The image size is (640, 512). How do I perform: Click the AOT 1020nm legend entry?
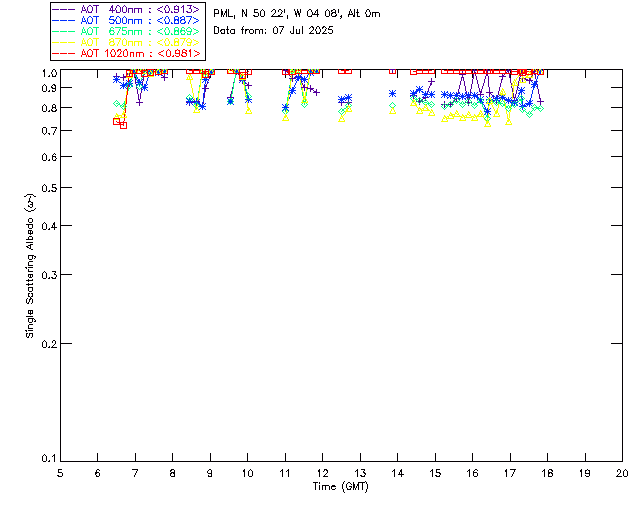coord(127,53)
